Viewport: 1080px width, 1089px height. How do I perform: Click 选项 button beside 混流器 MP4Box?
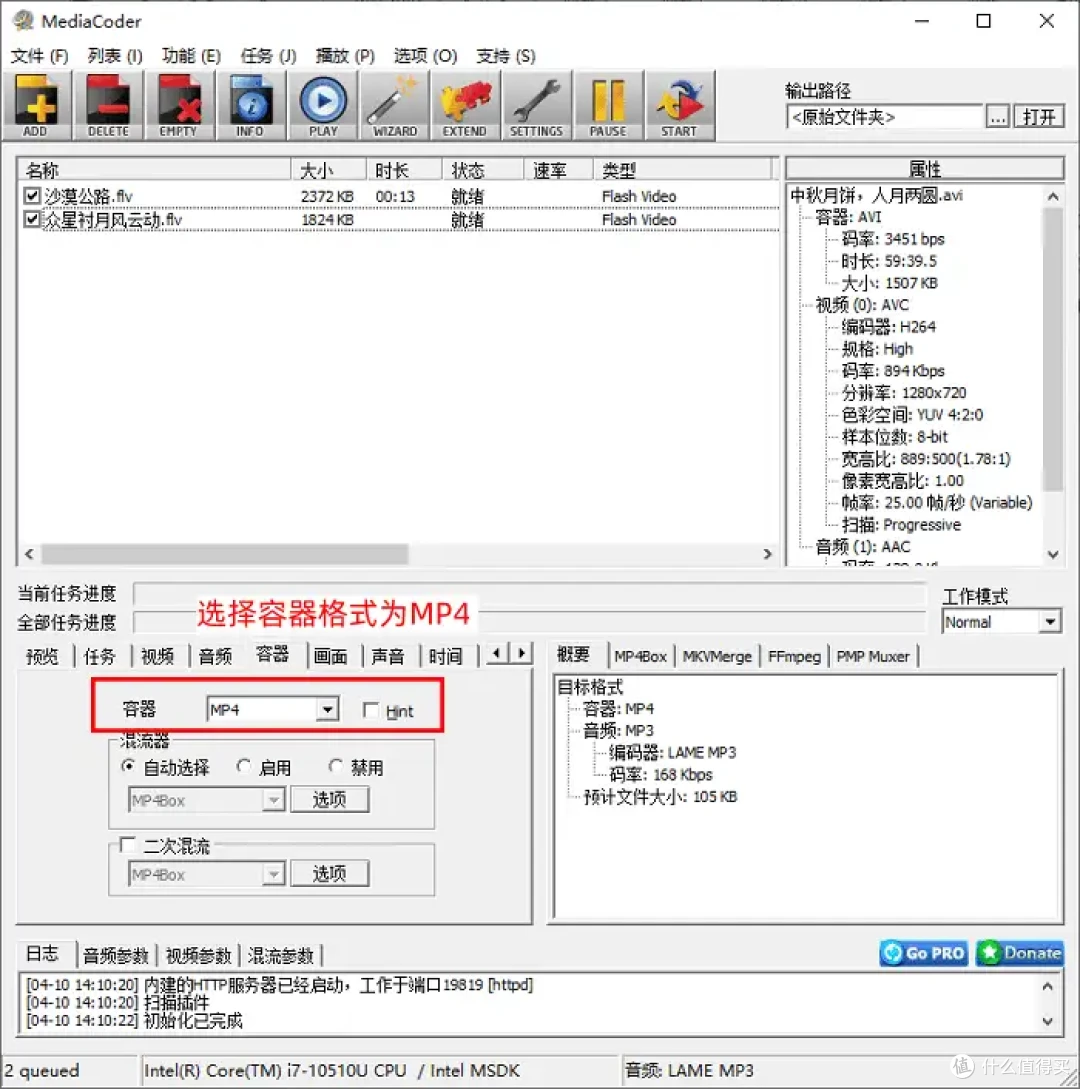click(329, 799)
